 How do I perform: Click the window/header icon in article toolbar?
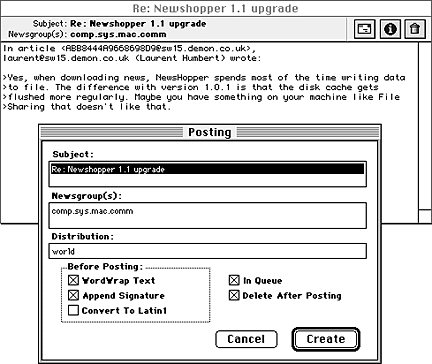(x=364, y=29)
